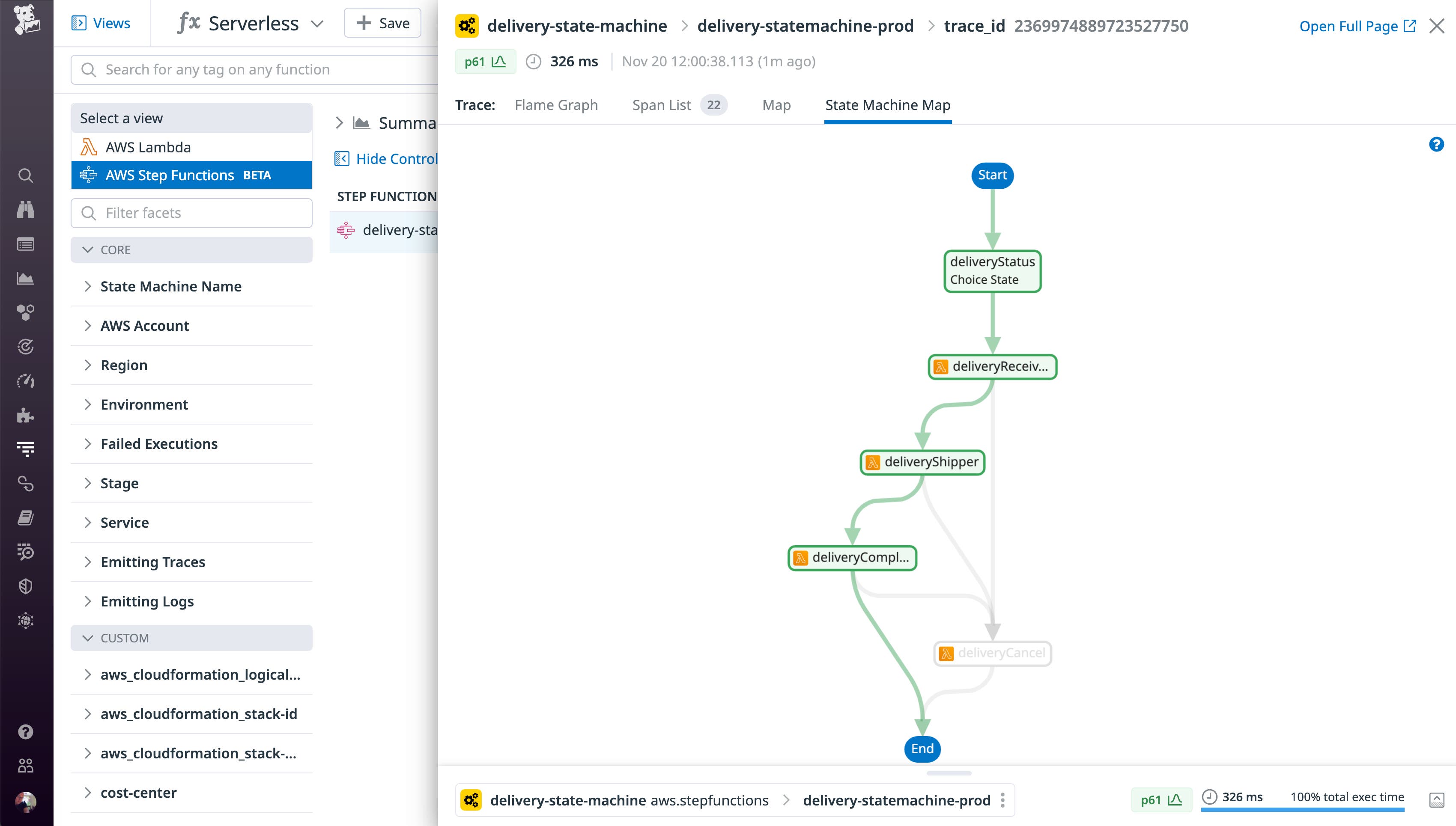
Task: Open the Search sidebar icon
Action: [x=26, y=176]
